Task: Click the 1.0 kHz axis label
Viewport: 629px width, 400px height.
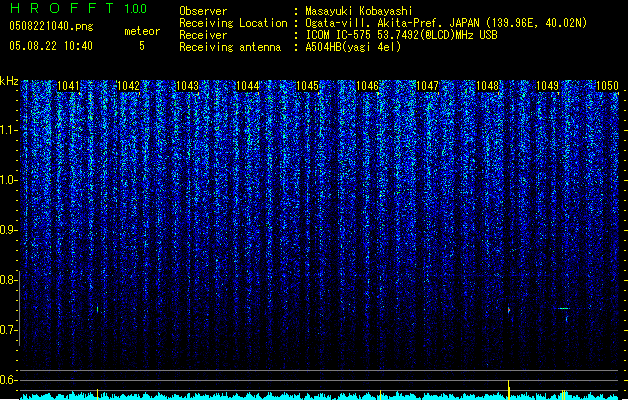Action: [8, 180]
